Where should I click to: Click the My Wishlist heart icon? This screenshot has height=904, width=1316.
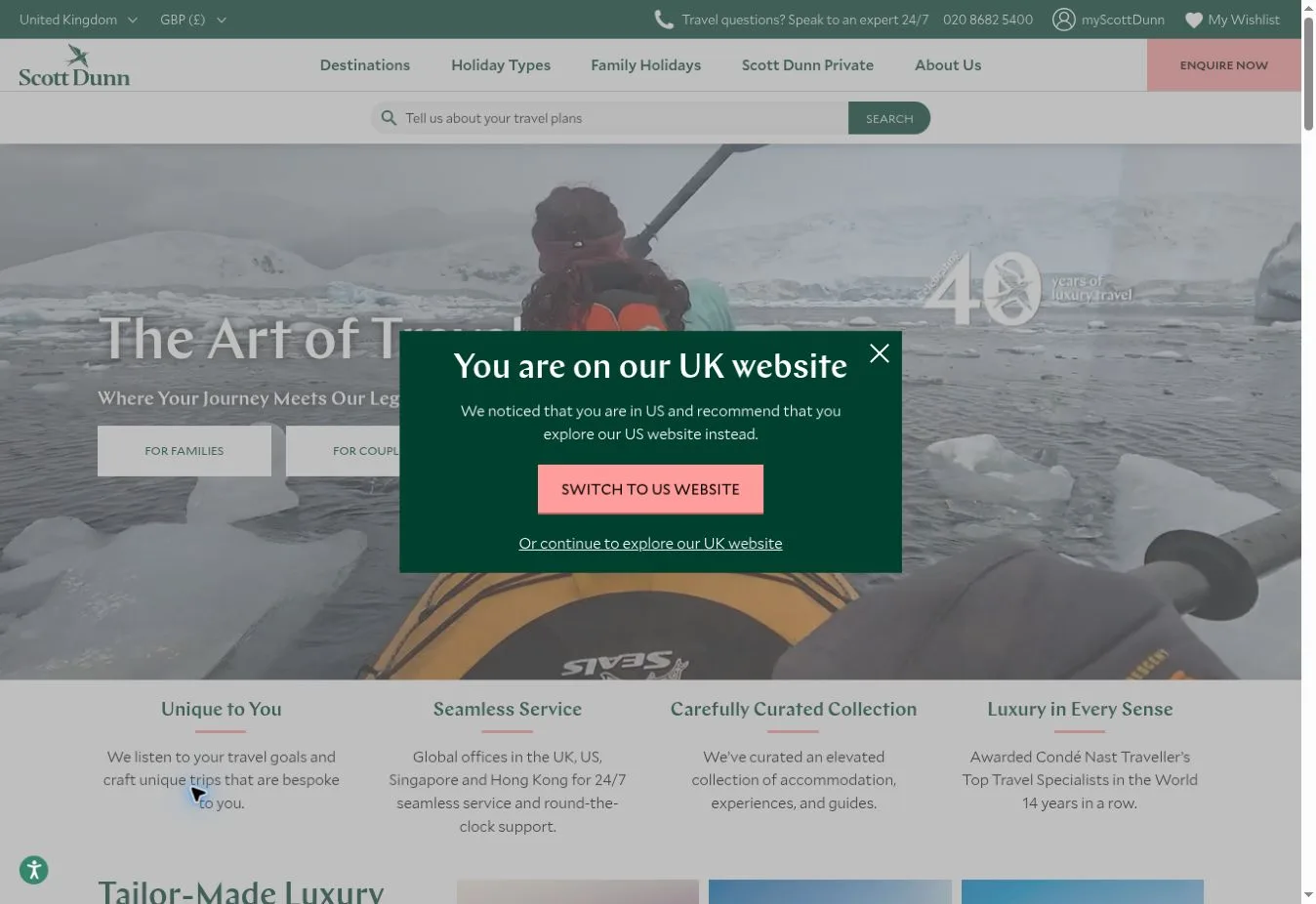(1193, 20)
